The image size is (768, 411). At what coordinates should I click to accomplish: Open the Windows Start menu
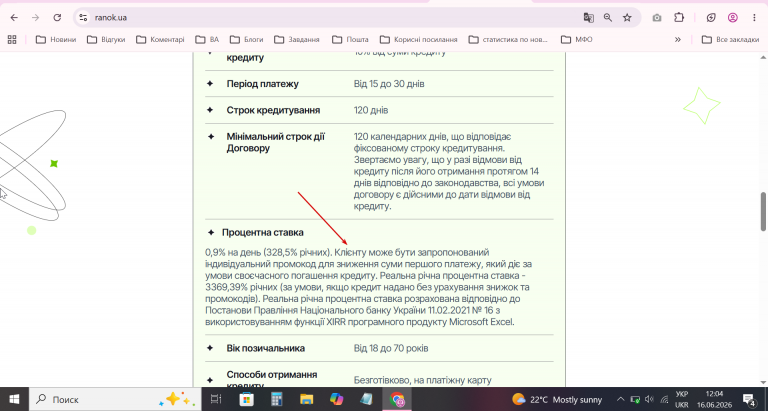pos(14,399)
